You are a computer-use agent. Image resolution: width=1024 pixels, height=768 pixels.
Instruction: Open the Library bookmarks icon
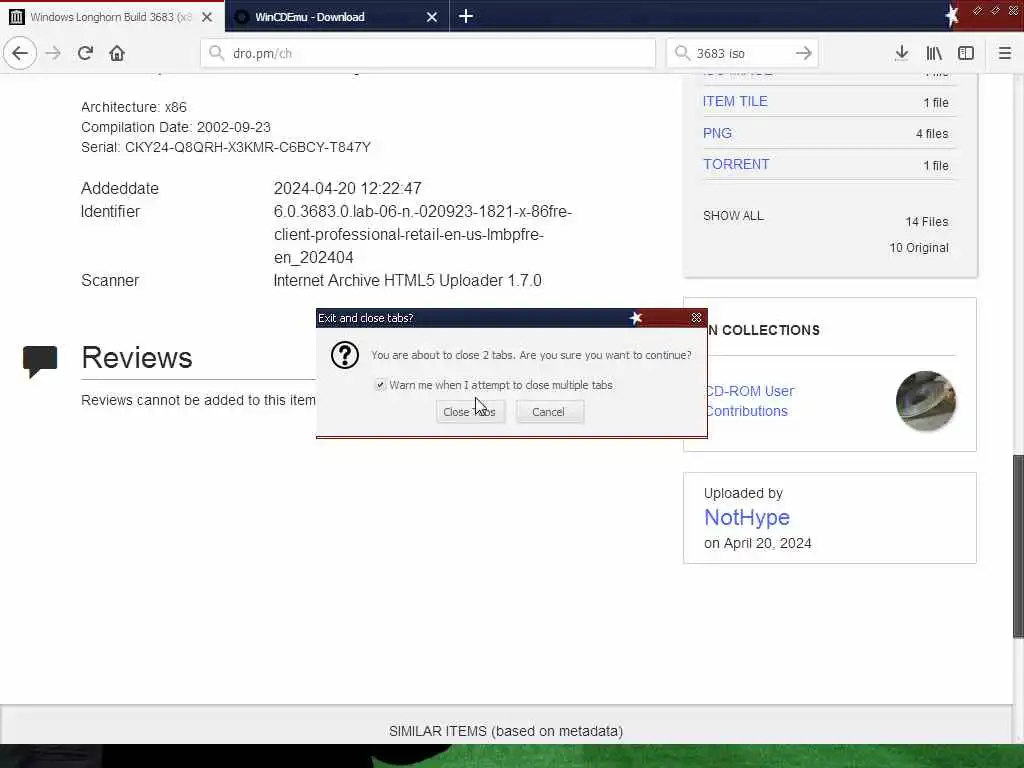[934, 53]
